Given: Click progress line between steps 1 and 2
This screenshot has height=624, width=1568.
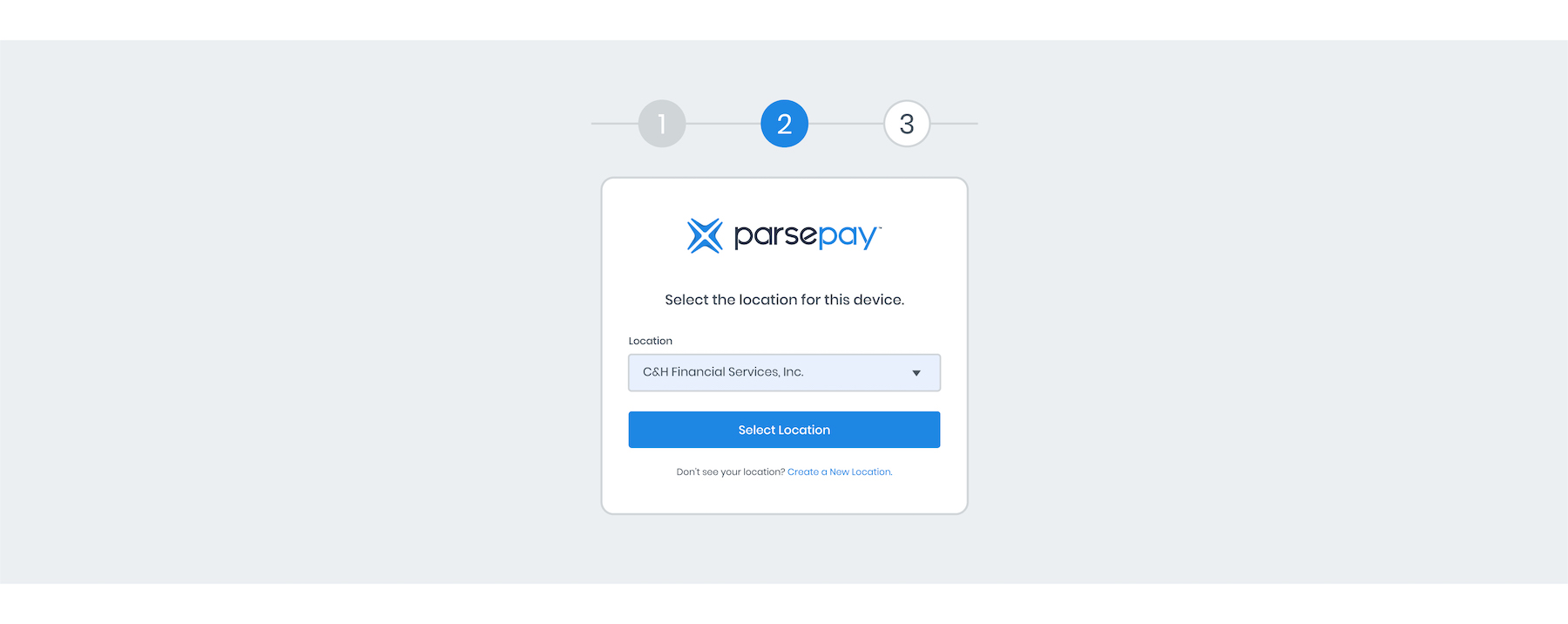Looking at the screenshot, I should (x=723, y=124).
